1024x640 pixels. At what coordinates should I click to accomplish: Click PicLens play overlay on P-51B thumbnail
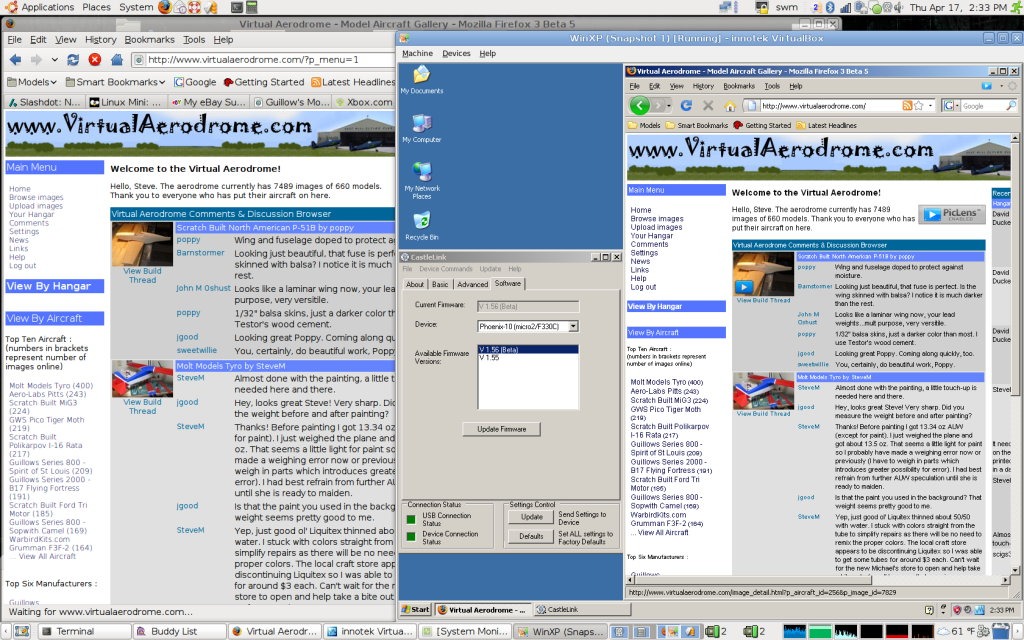coord(743,287)
